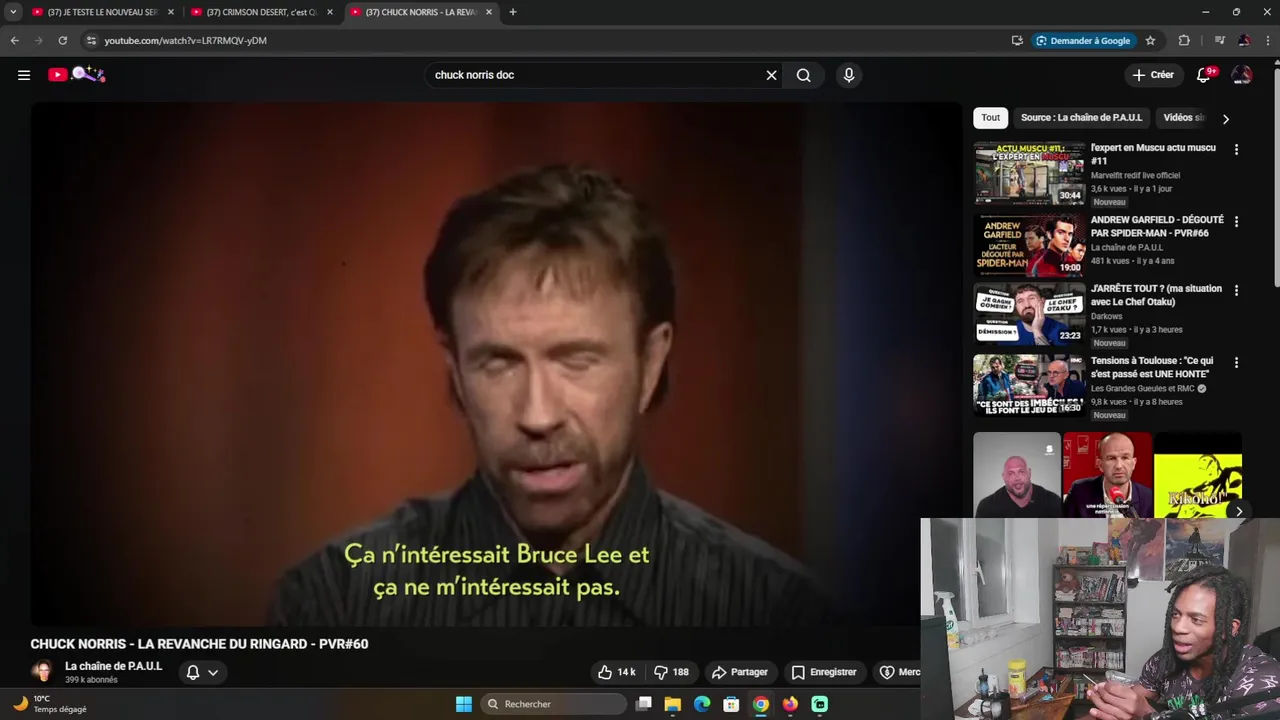Reload the page in Chrome

pyautogui.click(x=62, y=41)
